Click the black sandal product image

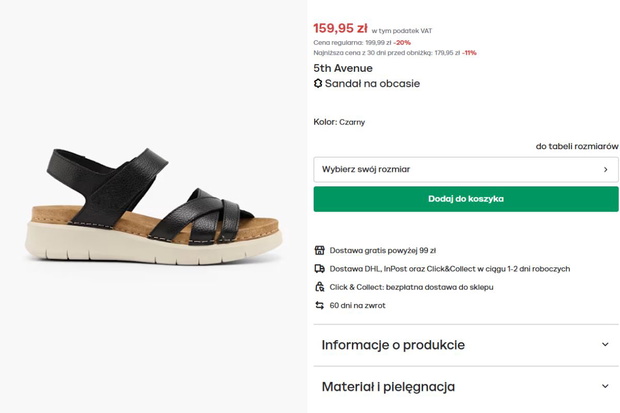(153, 206)
